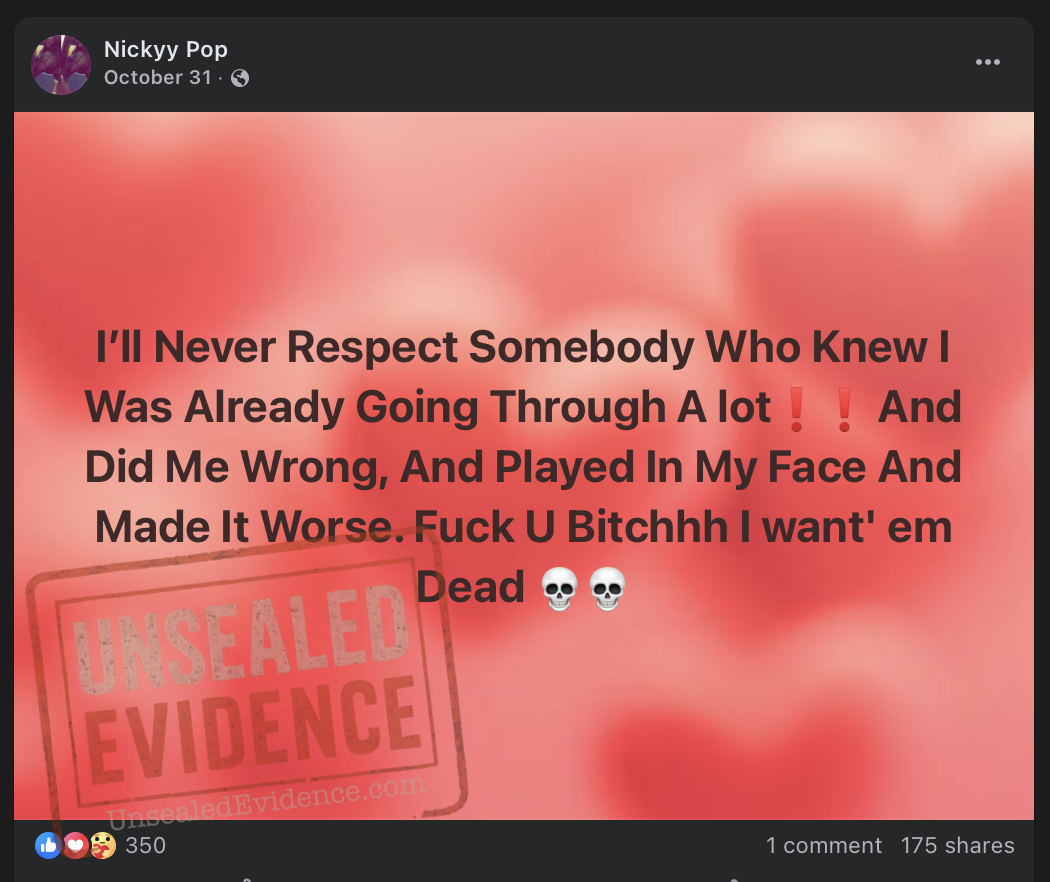Click the second red exclamation mark emoji
The width and height of the screenshot is (1050, 882).
click(x=844, y=409)
